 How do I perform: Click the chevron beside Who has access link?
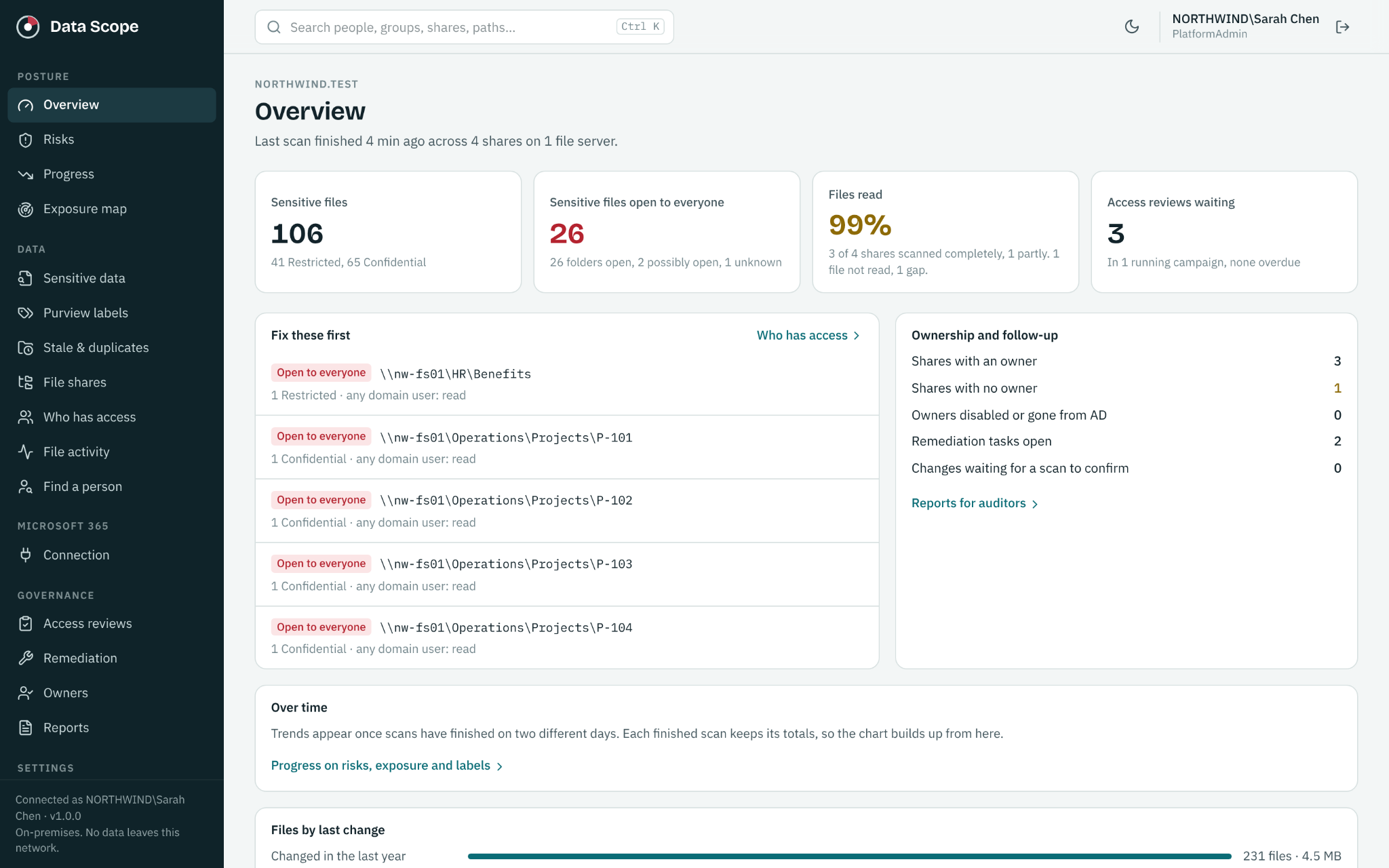tap(857, 336)
